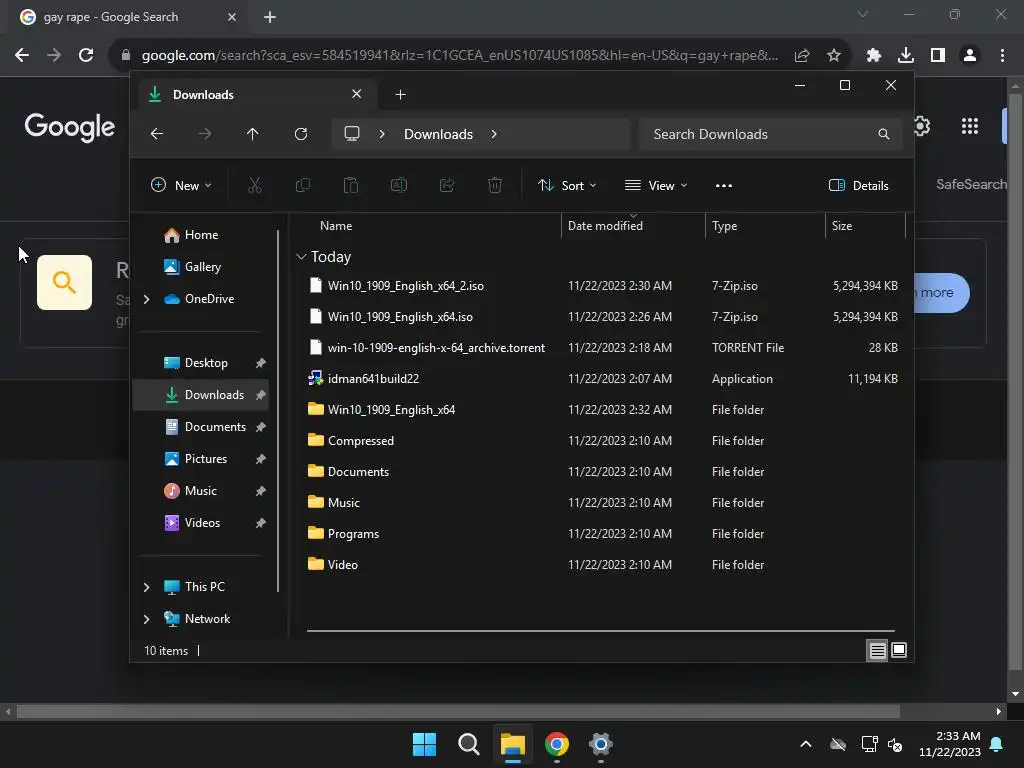Image resolution: width=1024 pixels, height=768 pixels.
Task: Open the New dropdown menu
Action: (x=181, y=185)
